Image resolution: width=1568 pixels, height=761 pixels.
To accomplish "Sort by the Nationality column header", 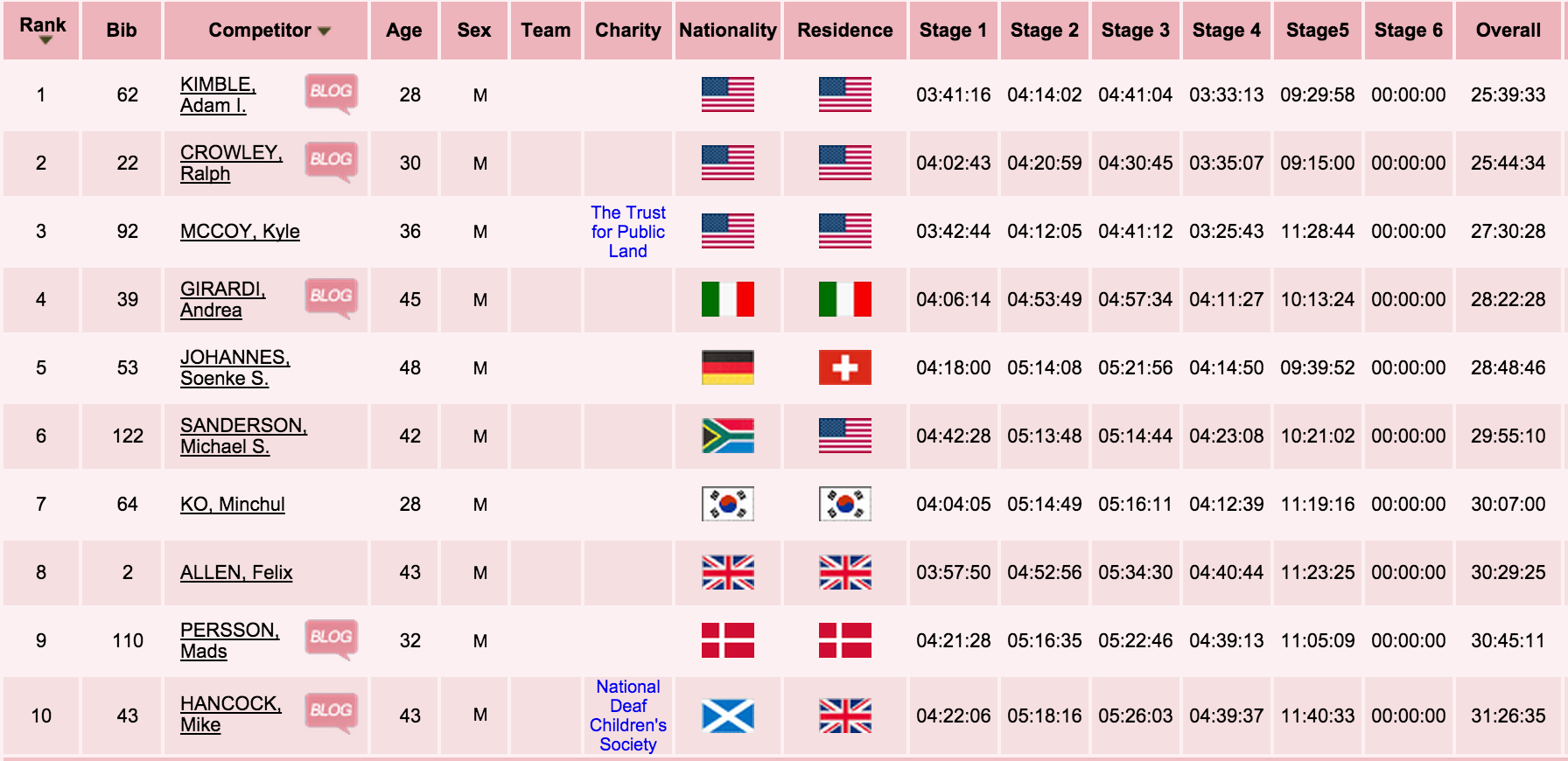I will point(727,30).
